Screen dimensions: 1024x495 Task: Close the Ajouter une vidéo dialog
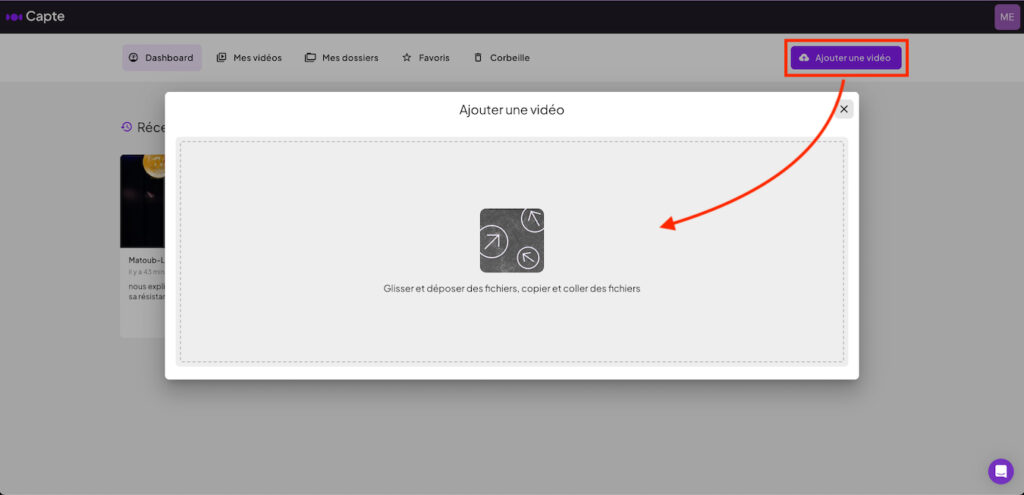click(x=844, y=109)
